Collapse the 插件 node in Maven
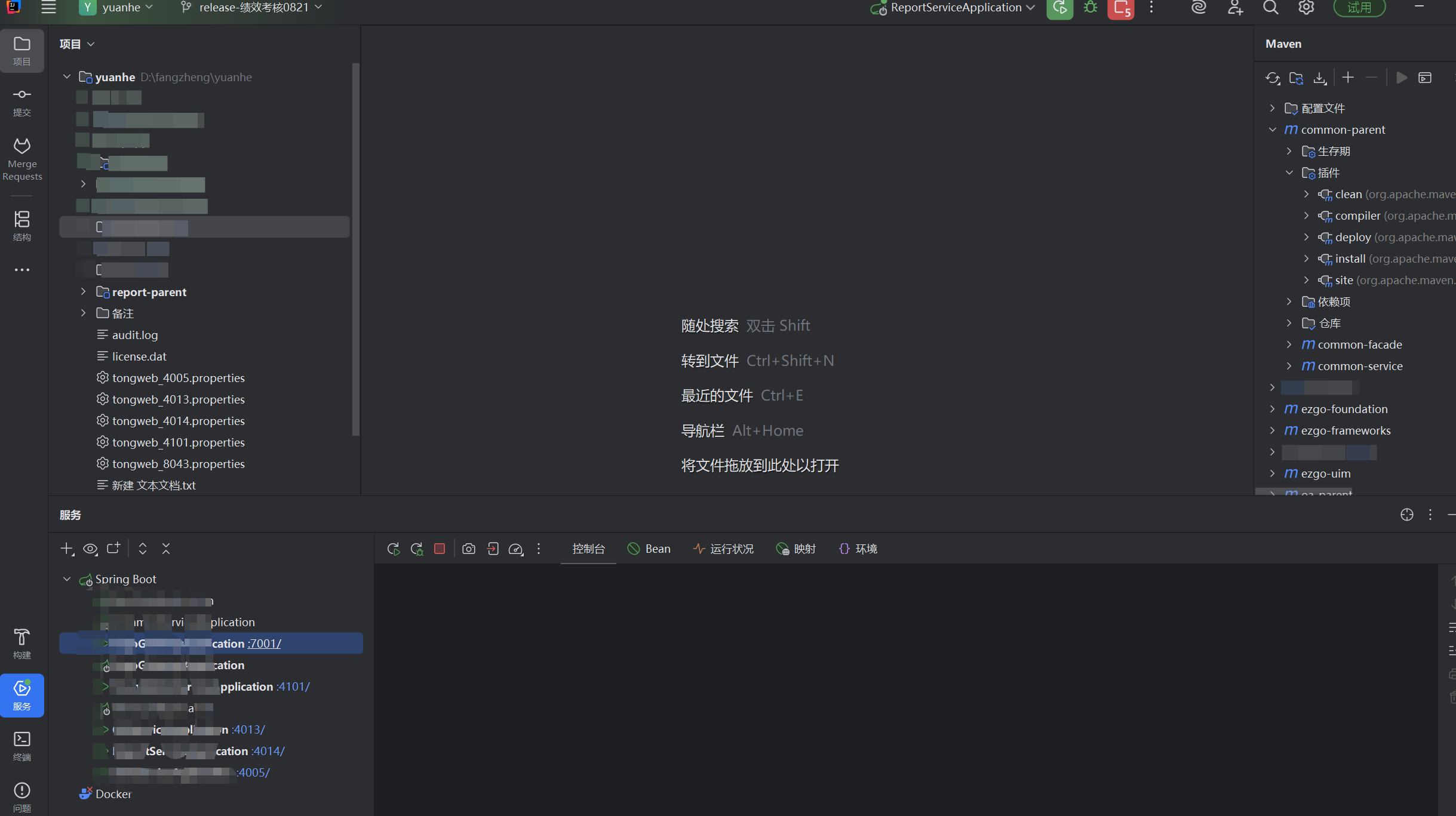Viewport: 1456px width, 816px height. click(x=1289, y=173)
